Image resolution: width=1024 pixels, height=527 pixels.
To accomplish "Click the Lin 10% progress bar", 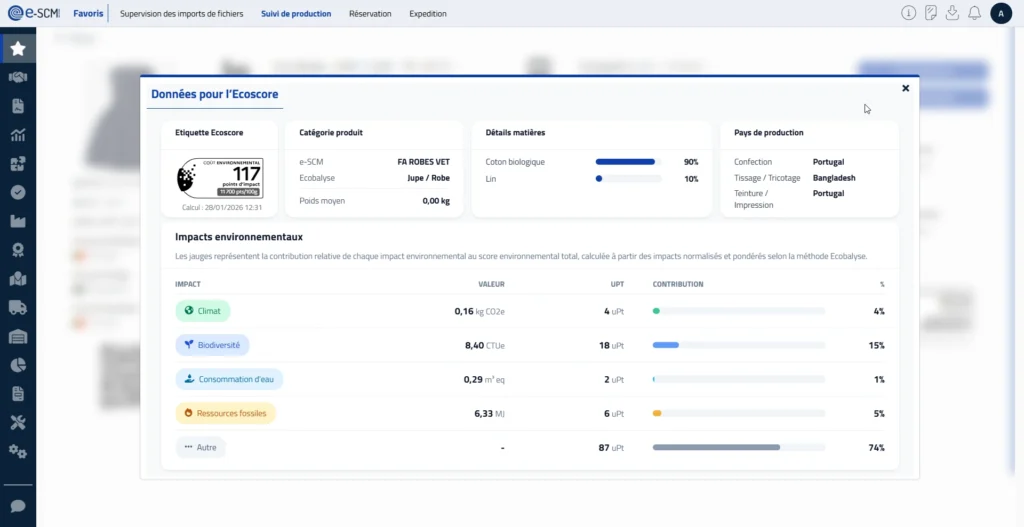I will click(x=628, y=178).
